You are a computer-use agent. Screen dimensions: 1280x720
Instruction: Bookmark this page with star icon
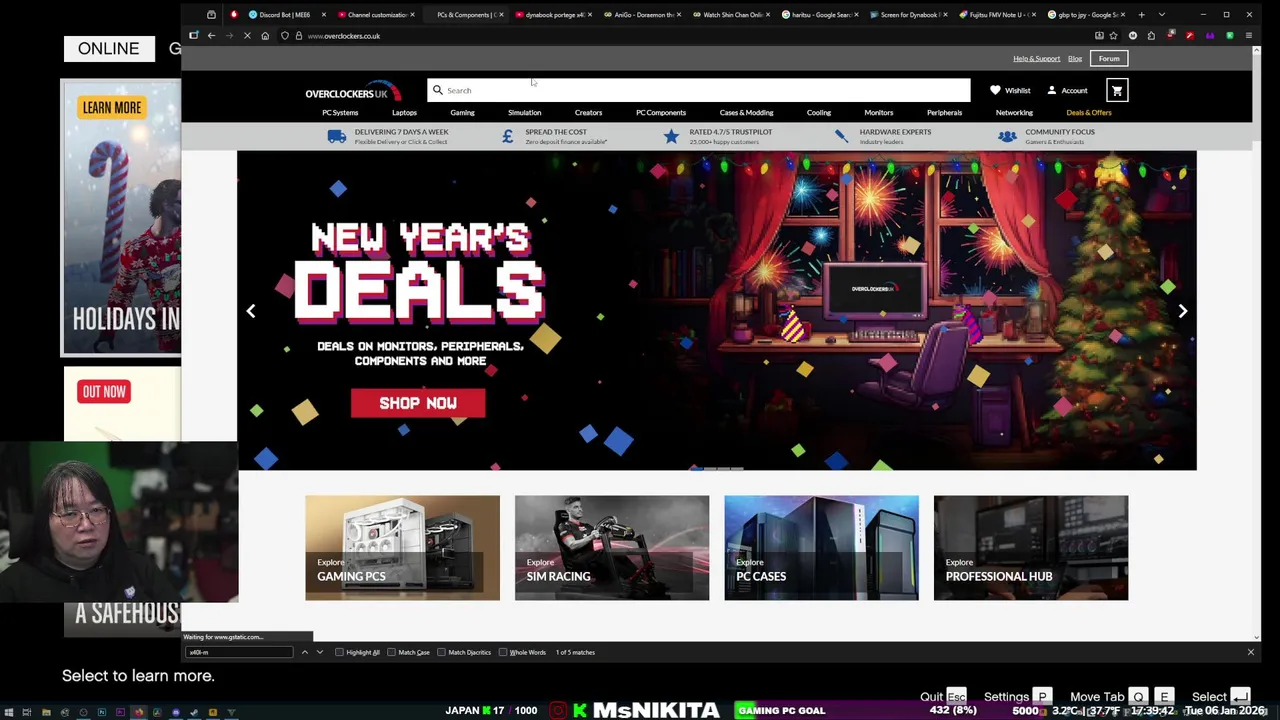point(1113,36)
